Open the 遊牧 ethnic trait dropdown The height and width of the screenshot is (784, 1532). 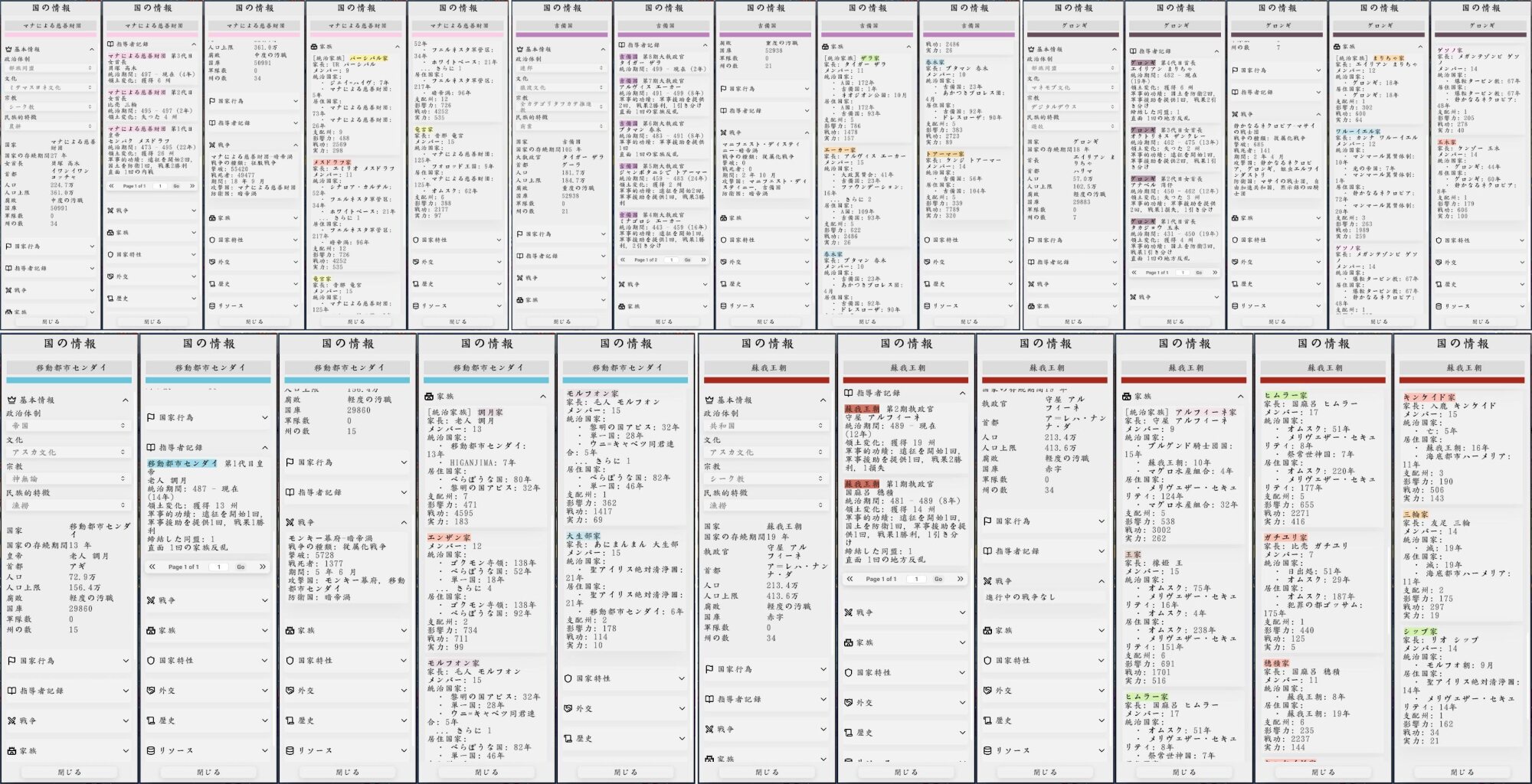pyautogui.click(x=1072, y=127)
